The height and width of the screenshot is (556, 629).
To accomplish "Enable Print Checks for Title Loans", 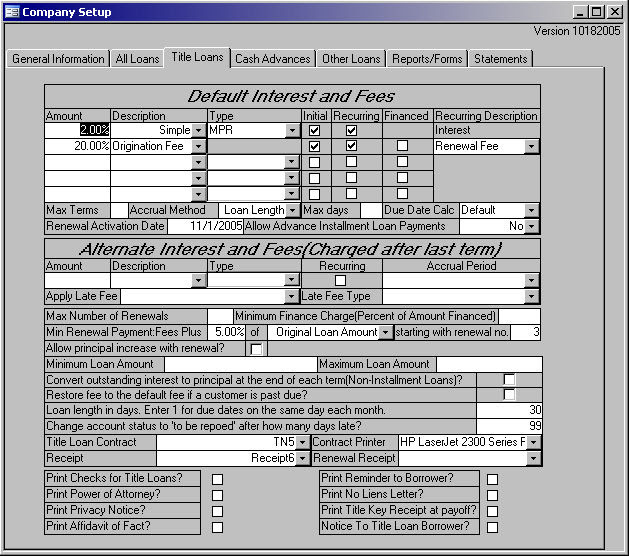I will point(217,479).
